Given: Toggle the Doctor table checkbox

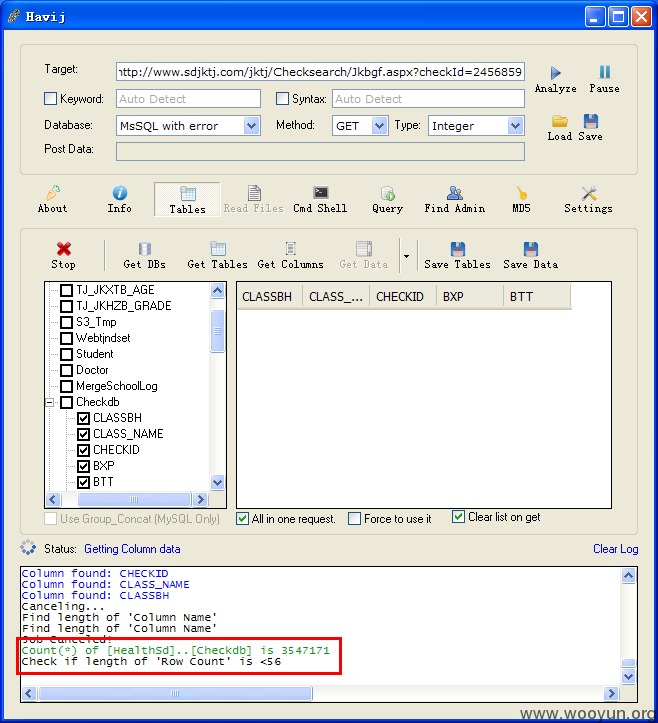Looking at the screenshot, I should pos(67,370).
